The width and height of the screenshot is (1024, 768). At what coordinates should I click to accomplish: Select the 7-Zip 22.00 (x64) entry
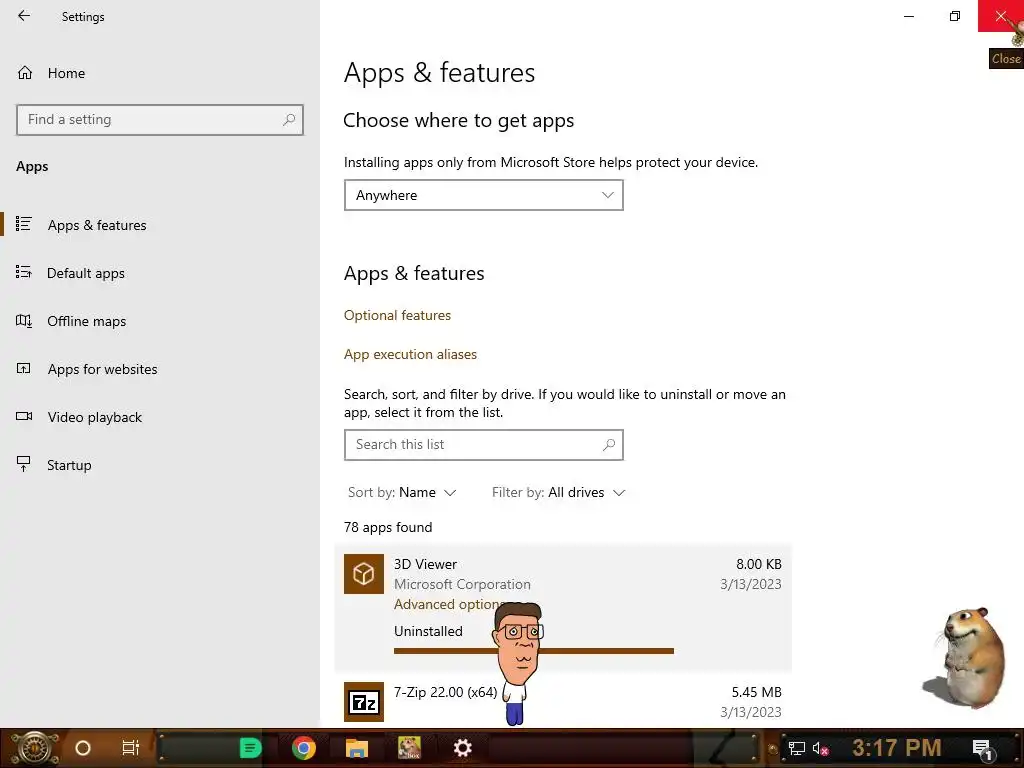(x=563, y=702)
